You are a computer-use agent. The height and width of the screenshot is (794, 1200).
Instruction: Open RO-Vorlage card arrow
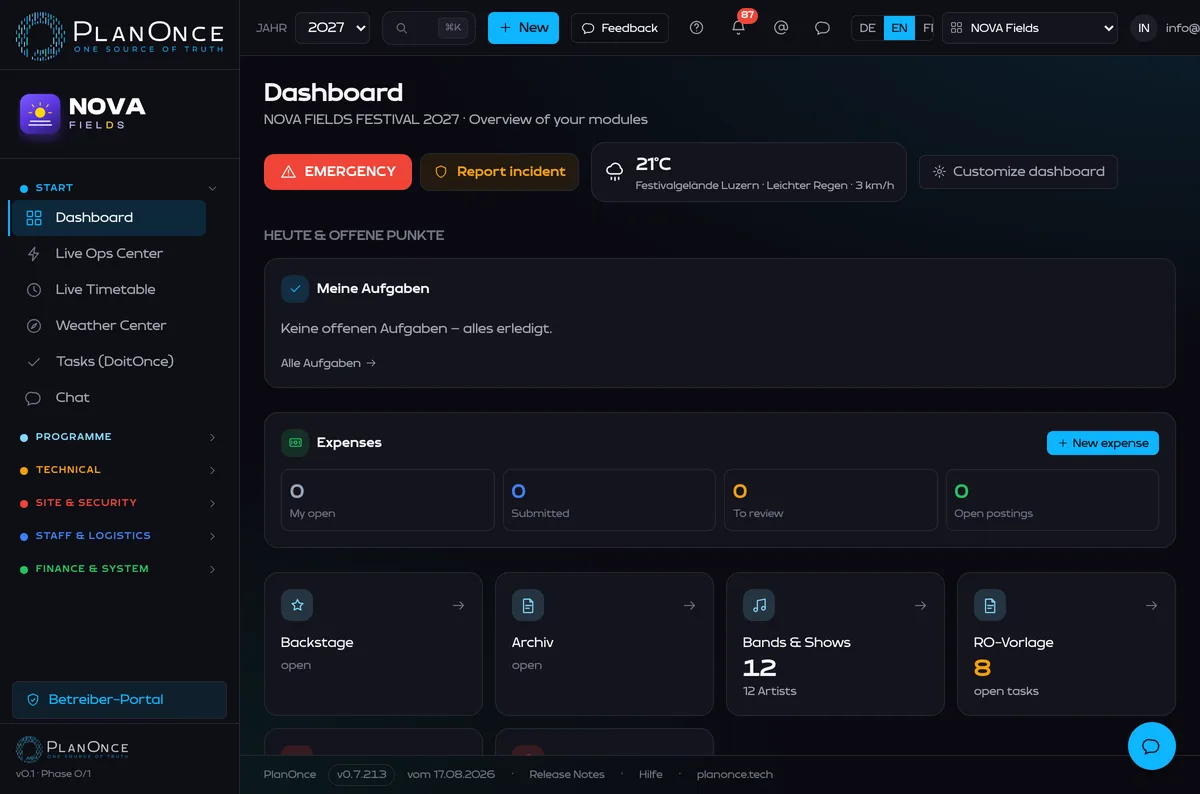(1151, 605)
